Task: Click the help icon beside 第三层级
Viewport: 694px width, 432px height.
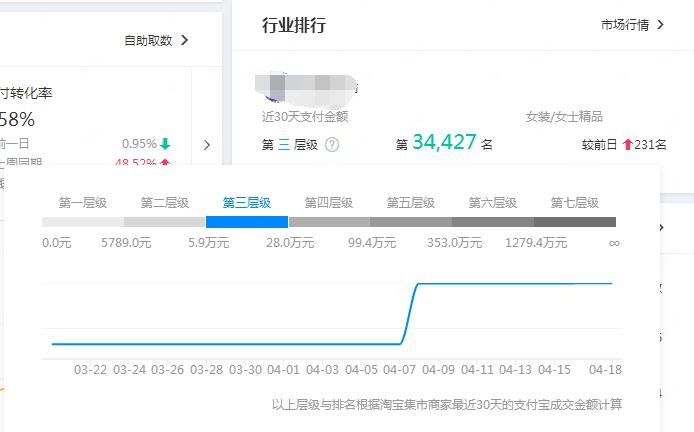Action: point(332,145)
